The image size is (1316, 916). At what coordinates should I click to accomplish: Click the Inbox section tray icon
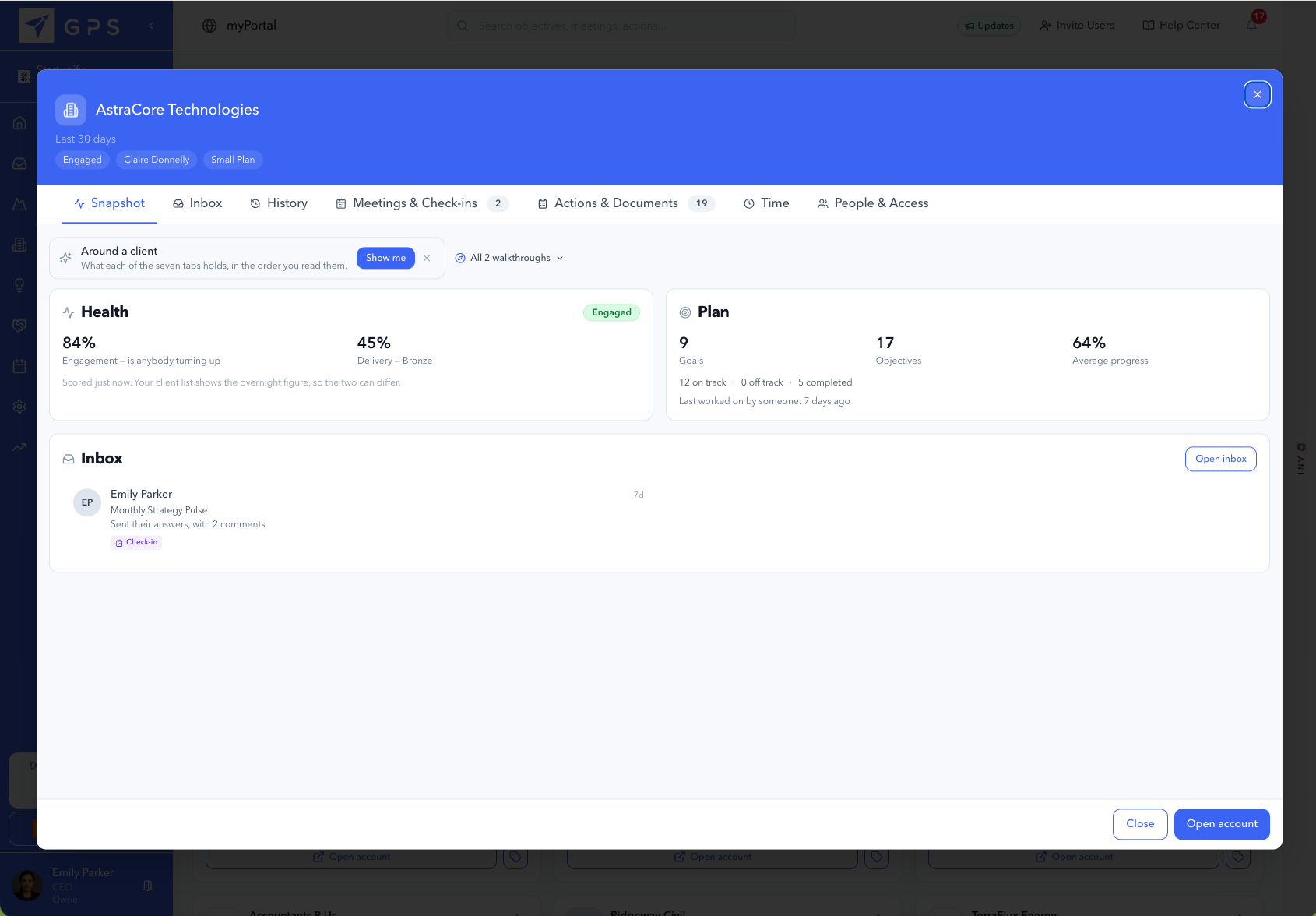(x=69, y=460)
